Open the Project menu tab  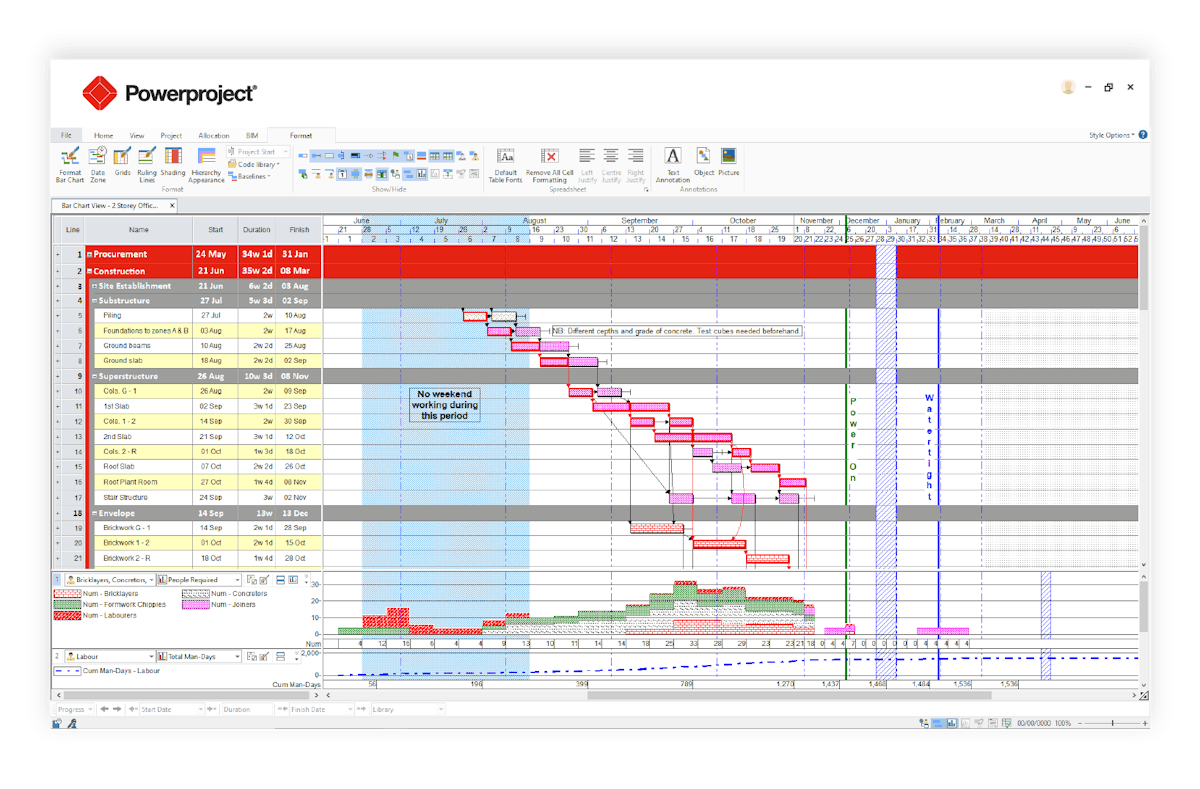pyautogui.click(x=172, y=135)
